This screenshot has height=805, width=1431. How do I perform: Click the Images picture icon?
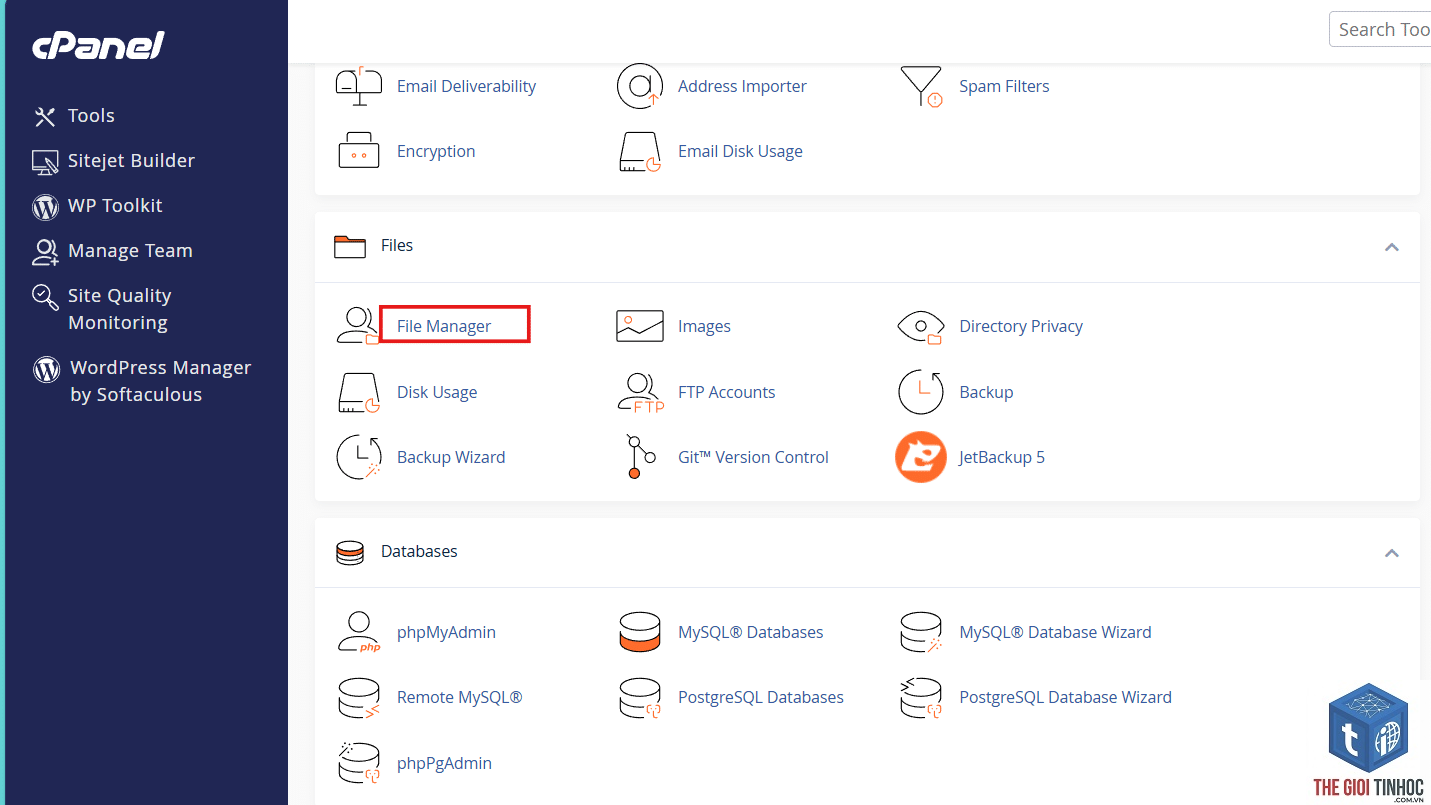tap(640, 326)
